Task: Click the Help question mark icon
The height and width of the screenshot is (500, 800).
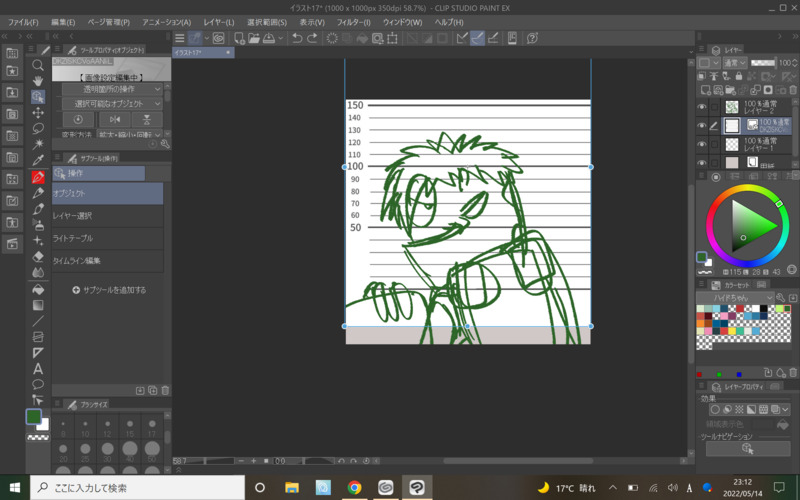Action: pyautogui.click(x=532, y=38)
